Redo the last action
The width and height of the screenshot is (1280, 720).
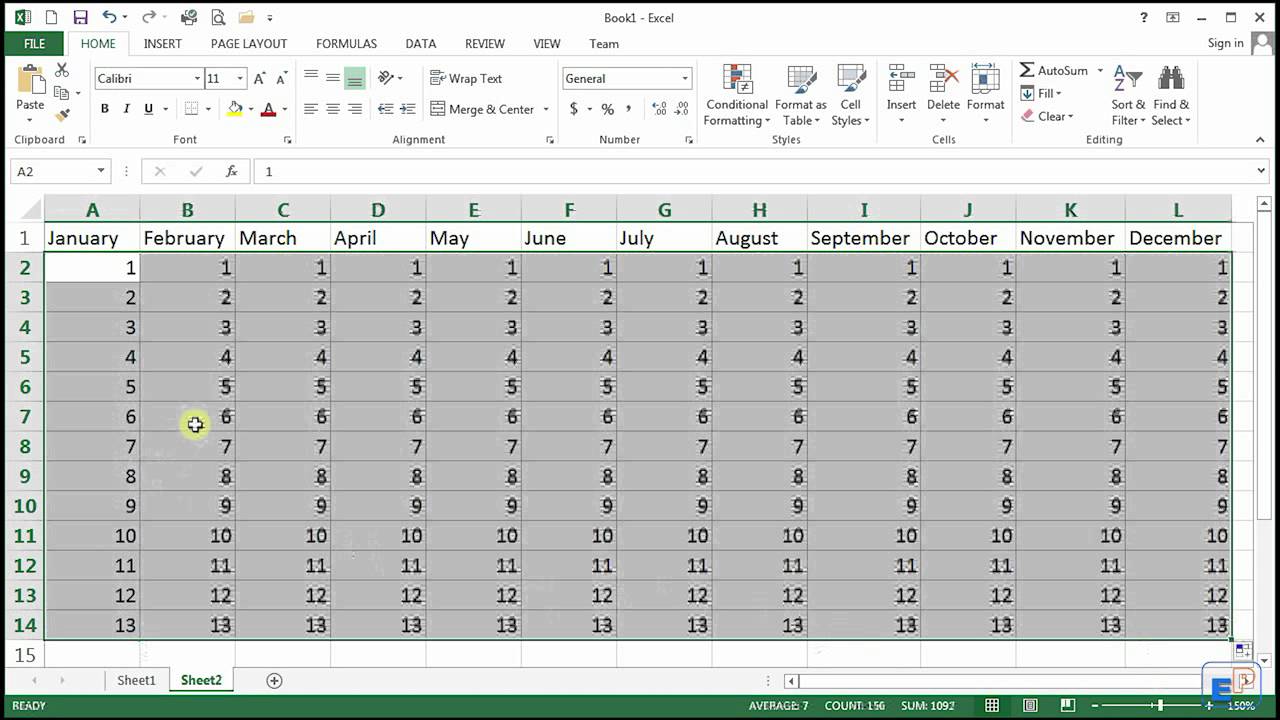(148, 17)
